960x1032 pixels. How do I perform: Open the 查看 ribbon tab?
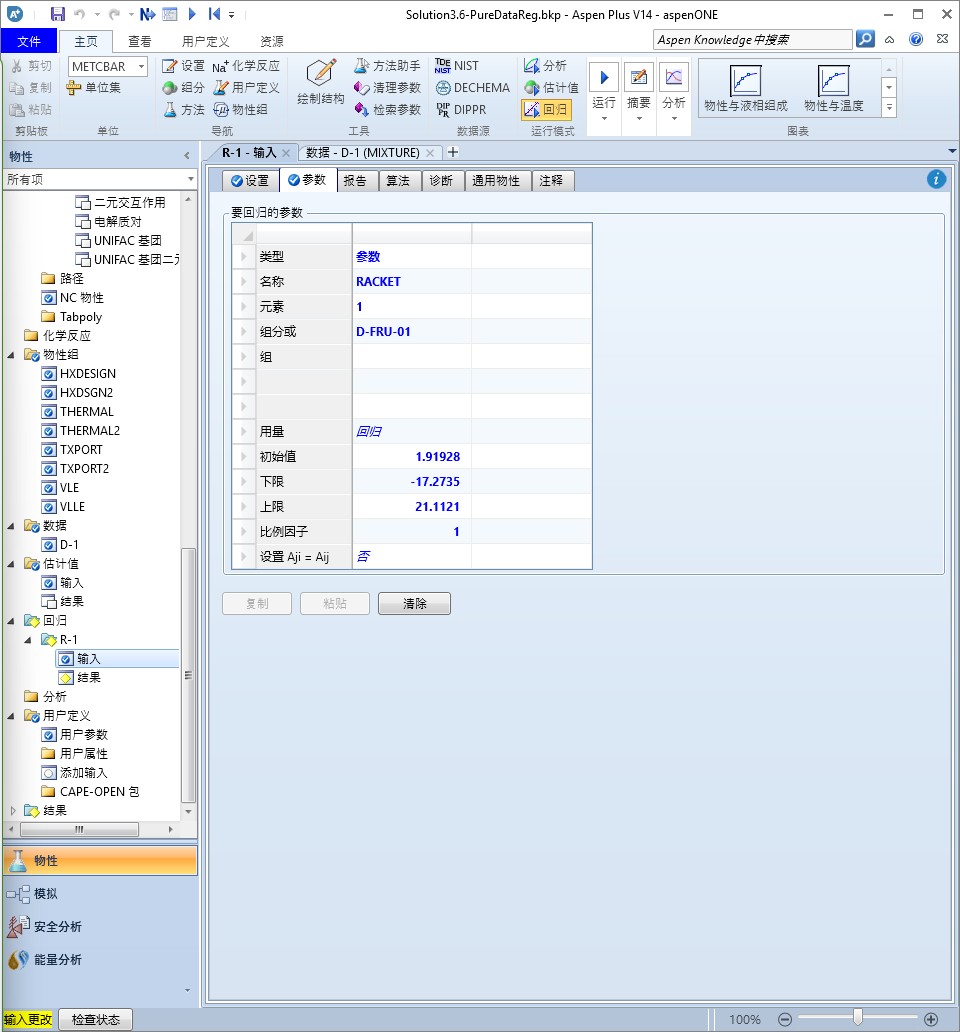(x=140, y=41)
